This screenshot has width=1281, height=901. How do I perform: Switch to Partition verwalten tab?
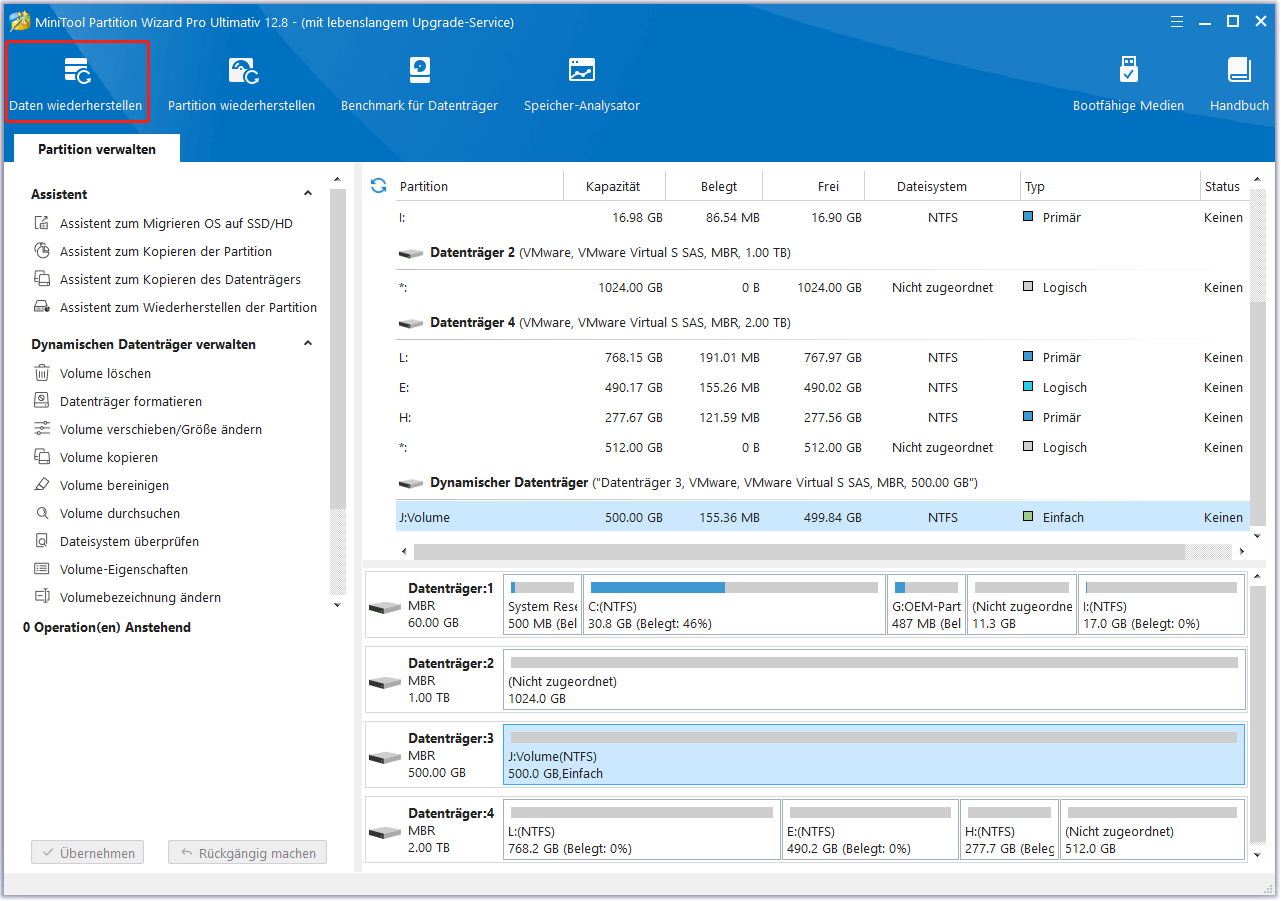pyautogui.click(x=97, y=149)
